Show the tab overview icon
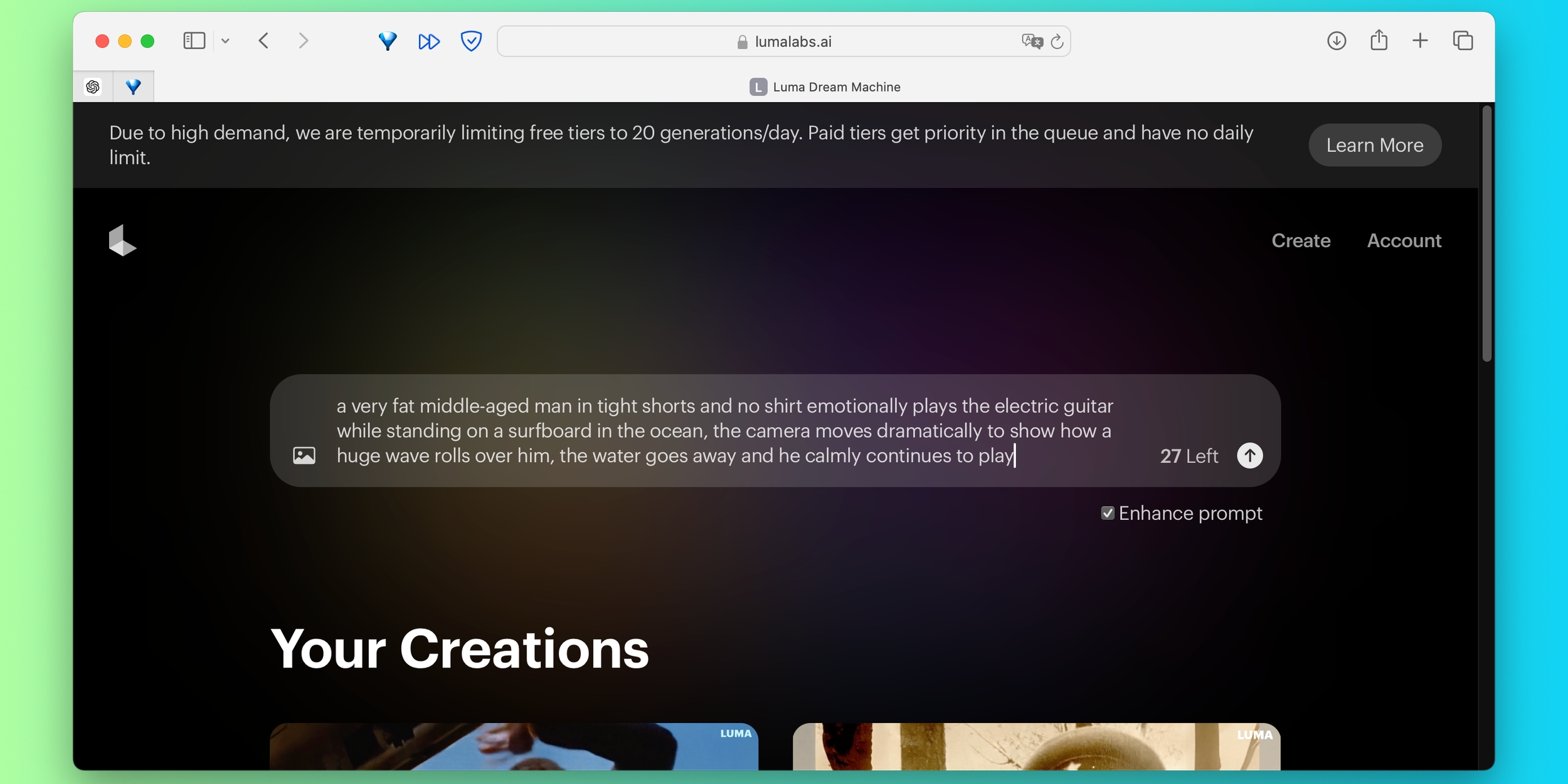This screenshot has width=1568, height=784. [x=1463, y=41]
